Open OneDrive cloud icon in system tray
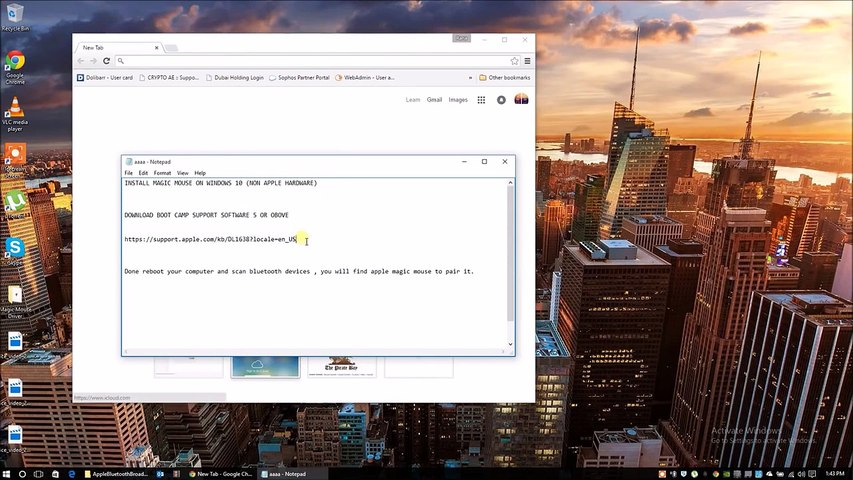This screenshot has height=480, width=853. (769, 474)
